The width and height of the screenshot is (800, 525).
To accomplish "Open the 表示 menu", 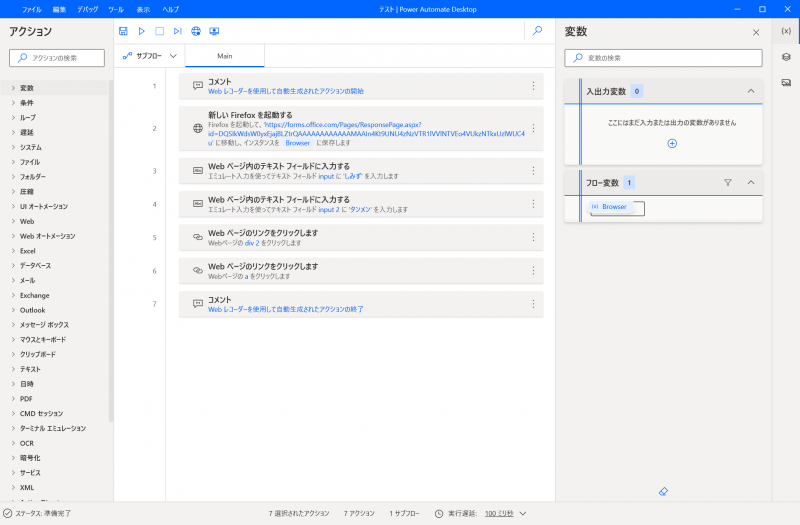I will [143, 9].
